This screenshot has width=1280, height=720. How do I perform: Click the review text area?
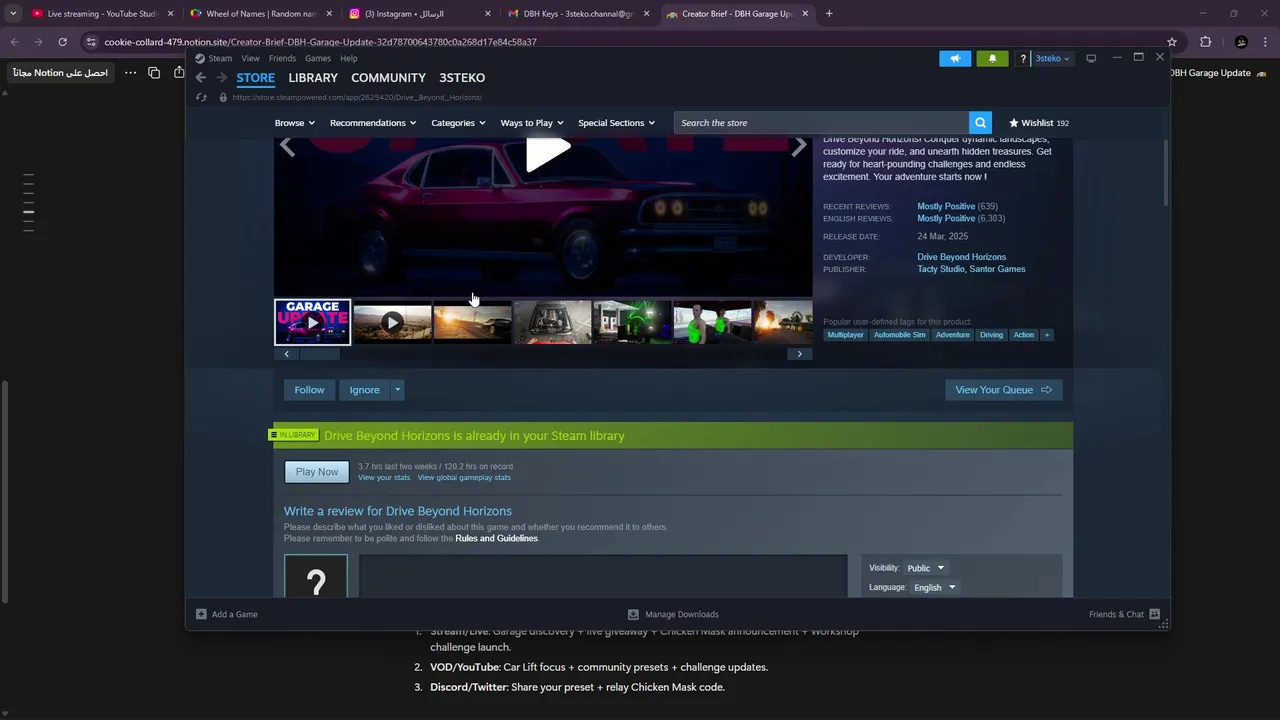603,577
